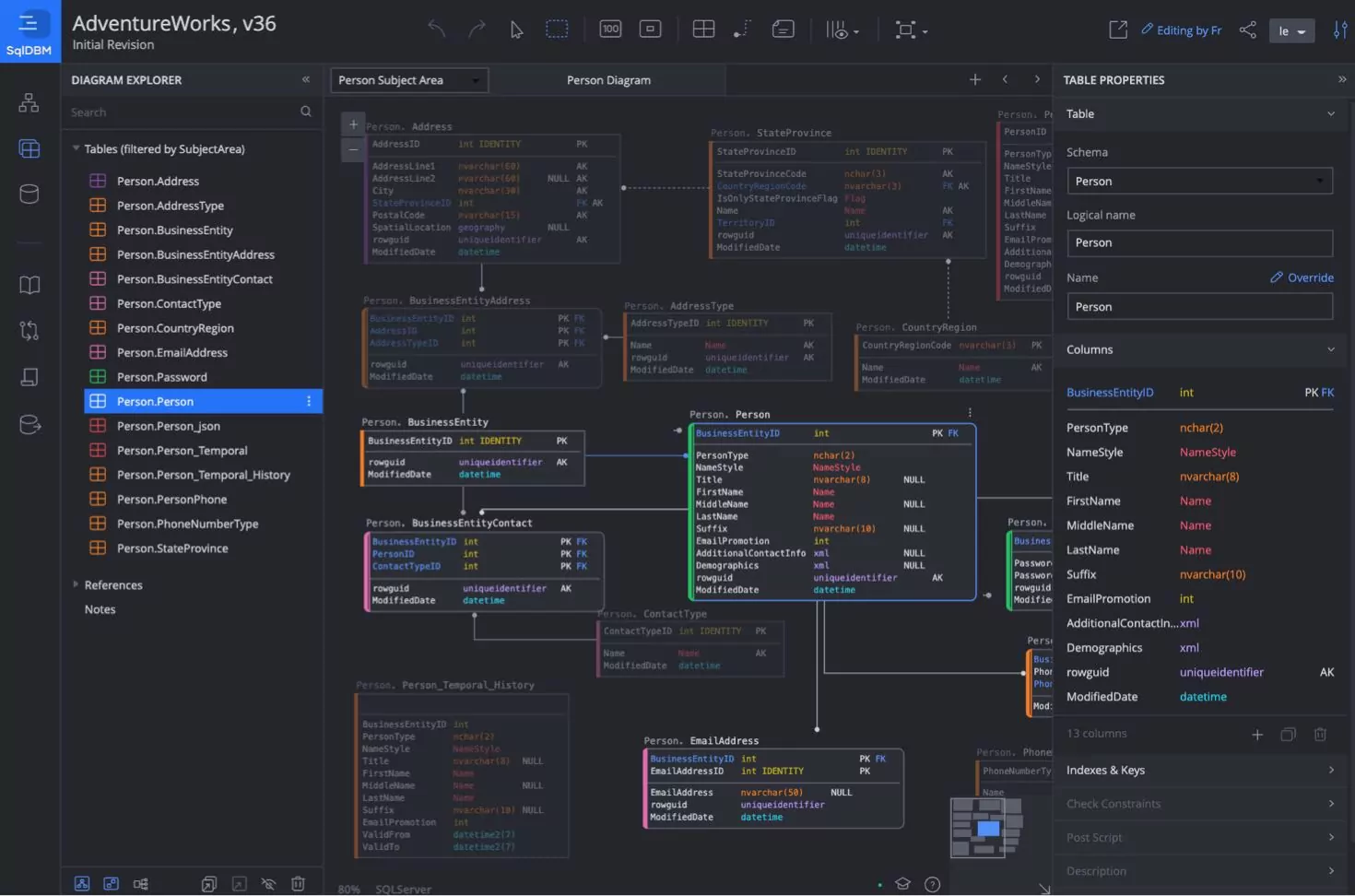Click the add table icon in toolbar

coord(703,29)
